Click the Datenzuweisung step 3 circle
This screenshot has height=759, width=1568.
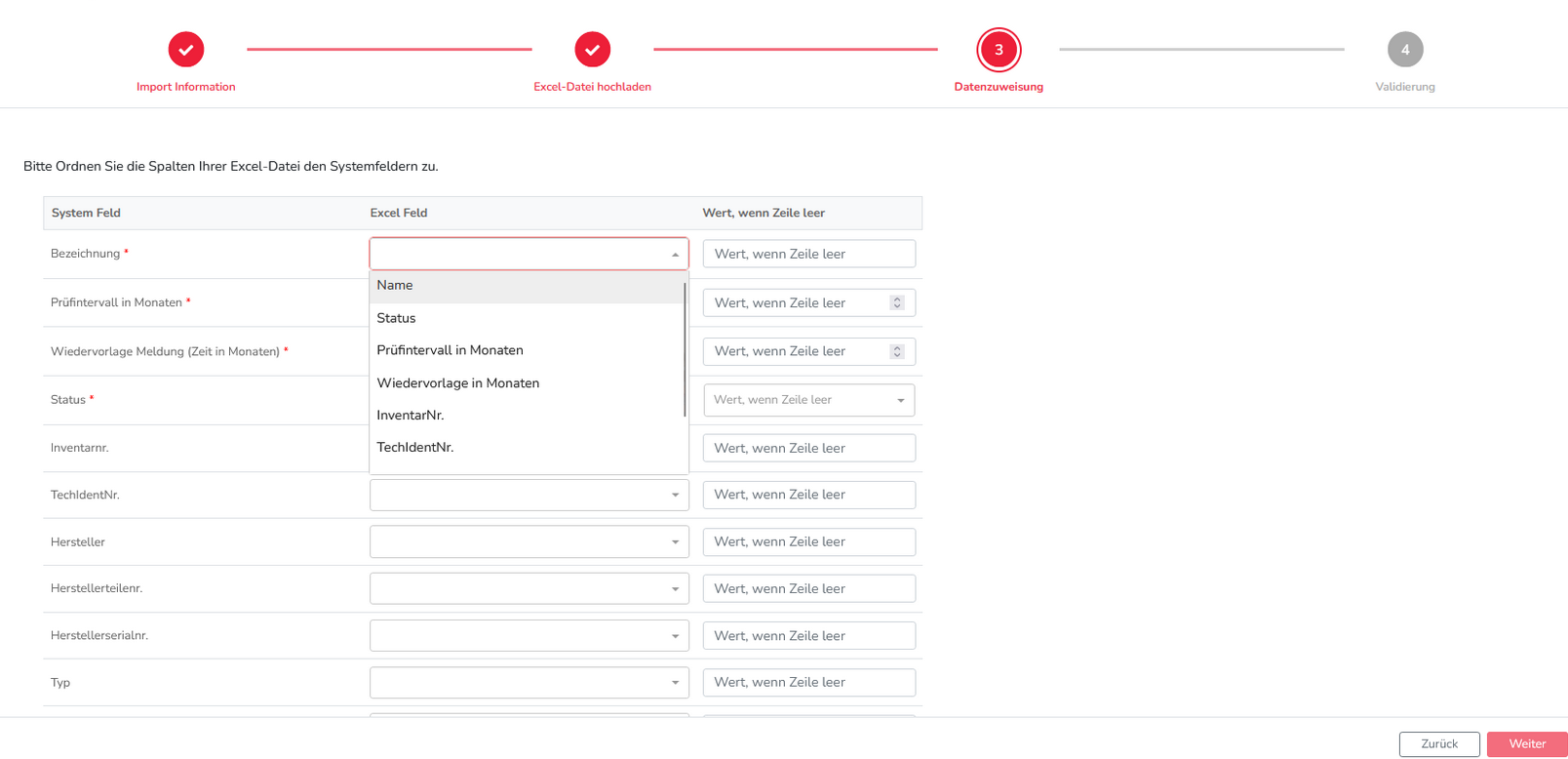click(999, 50)
